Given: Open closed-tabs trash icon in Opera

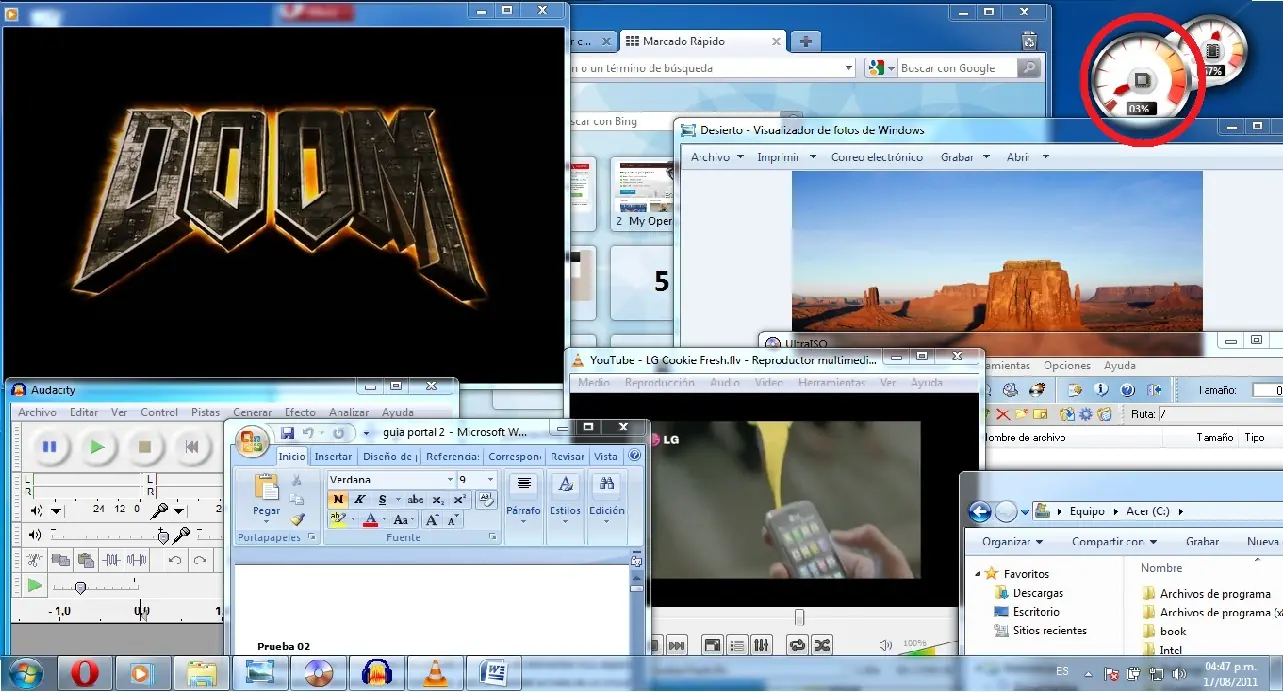Looking at the screenshot, I should tap(1030, 41).
